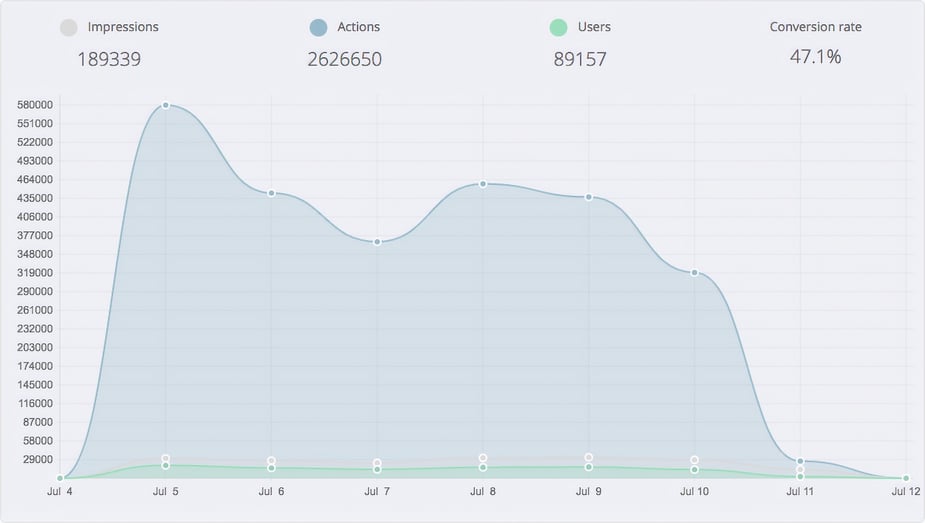The width and height of the screenshot is (925, 523).
Task: Select the Actions peak point on Jul 5
Action: coord(166,105)
